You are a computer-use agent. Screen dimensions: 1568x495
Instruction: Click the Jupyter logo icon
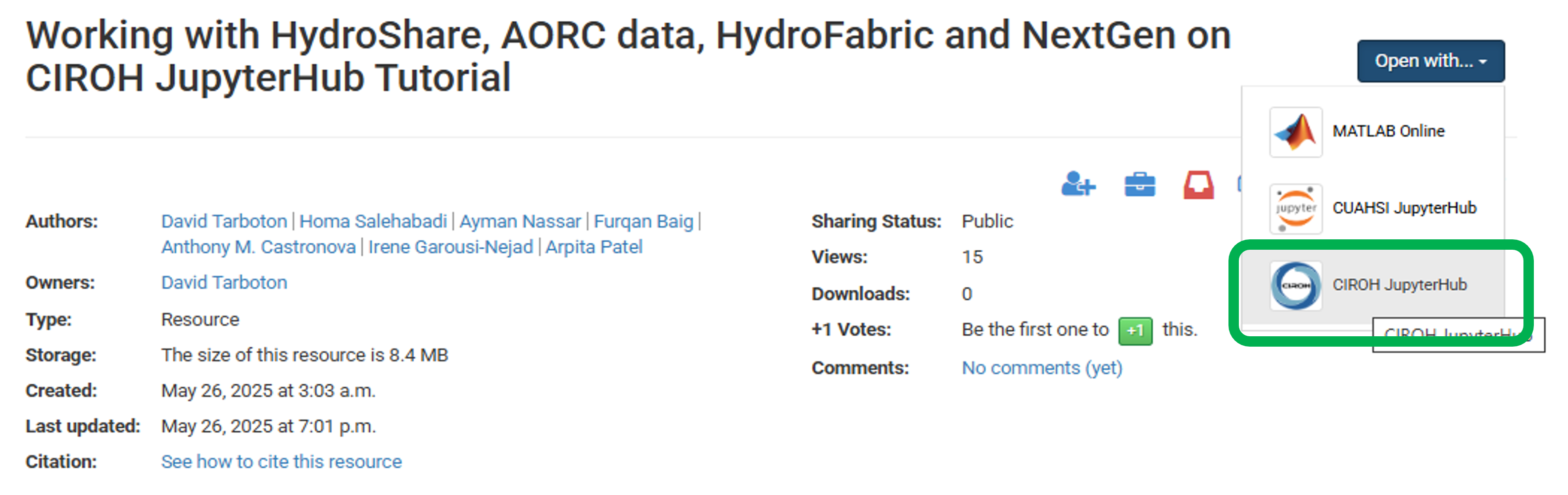point(1295,209)
